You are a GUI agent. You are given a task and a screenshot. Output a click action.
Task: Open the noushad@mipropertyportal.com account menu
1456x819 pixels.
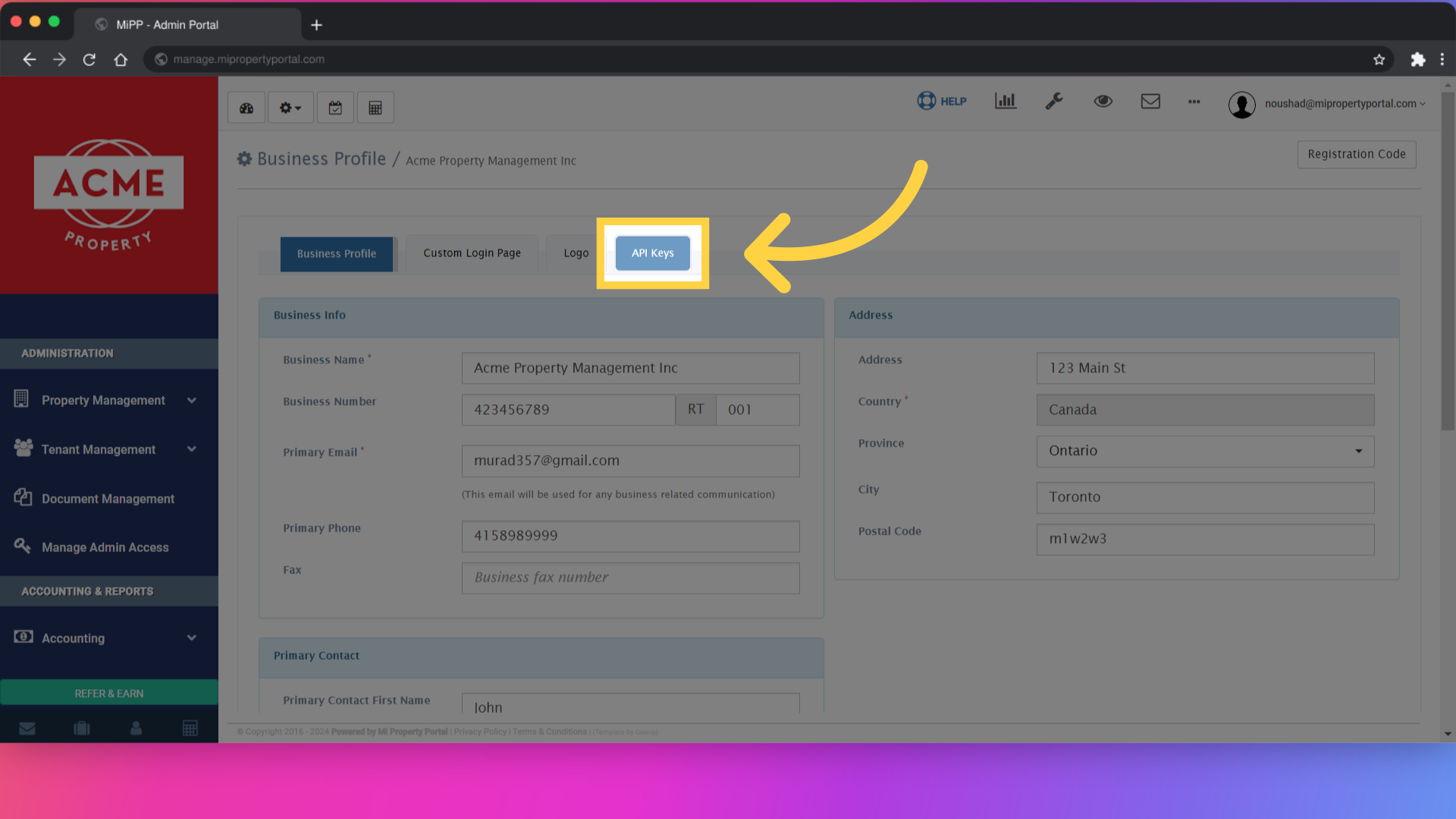(x=1343, y=104)
